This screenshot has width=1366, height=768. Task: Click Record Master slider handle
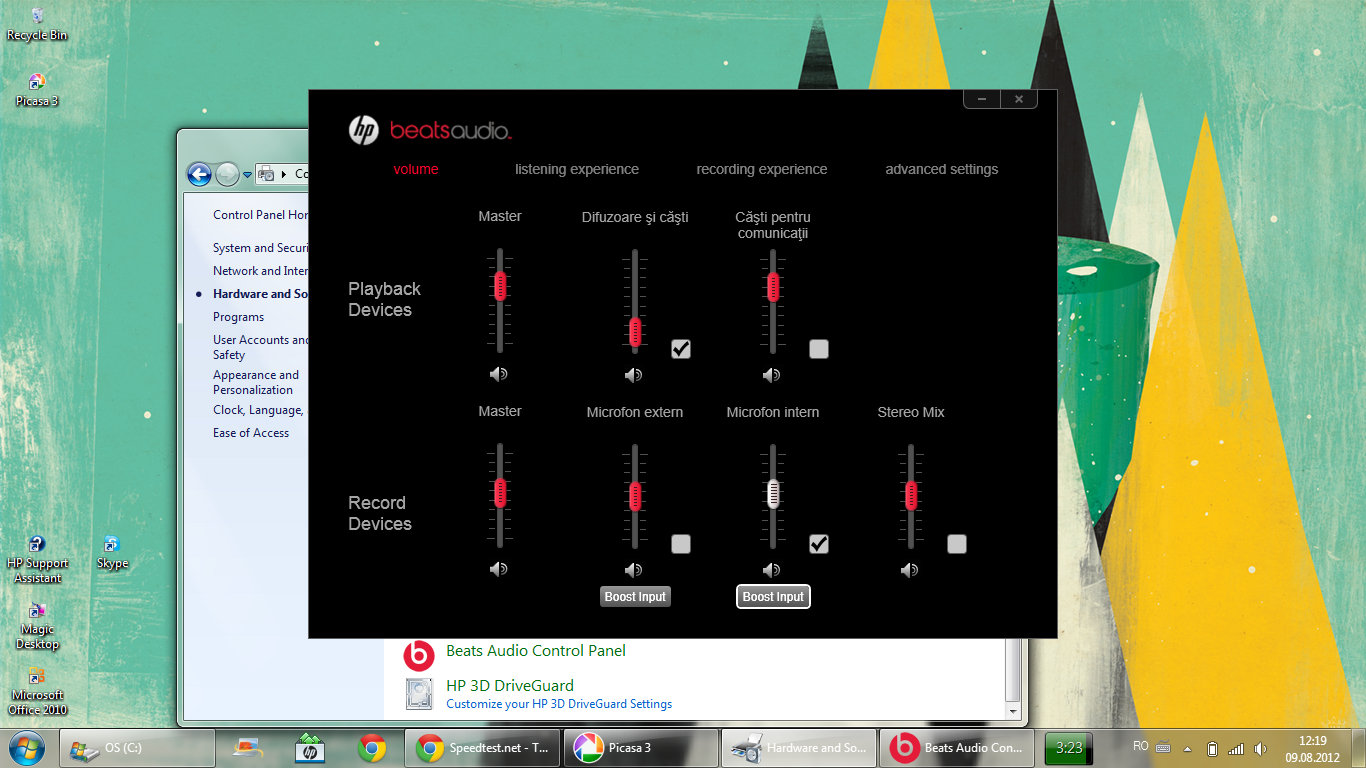coord(500,492)
